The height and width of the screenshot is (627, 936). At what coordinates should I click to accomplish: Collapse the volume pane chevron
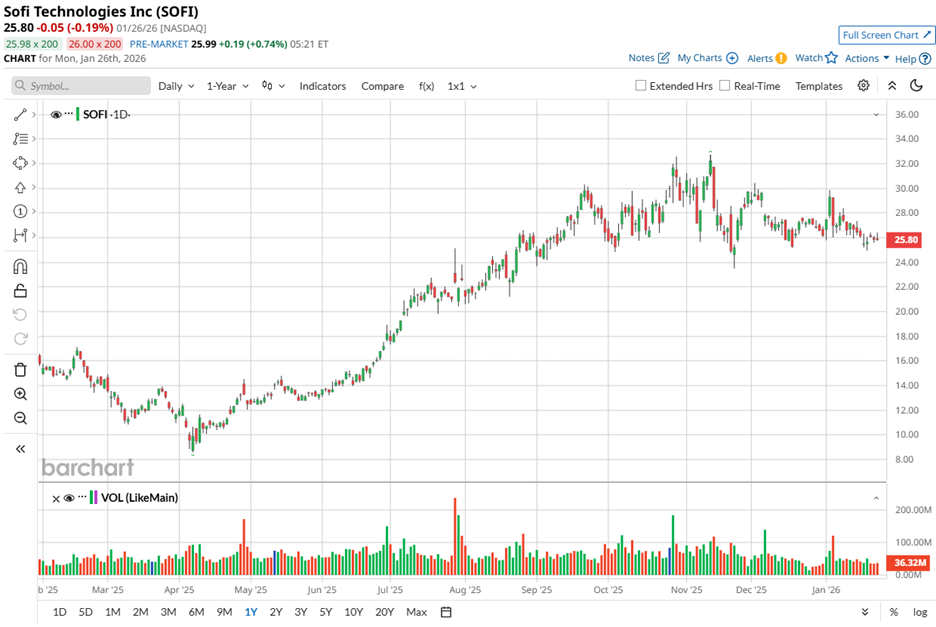(876, 498)
